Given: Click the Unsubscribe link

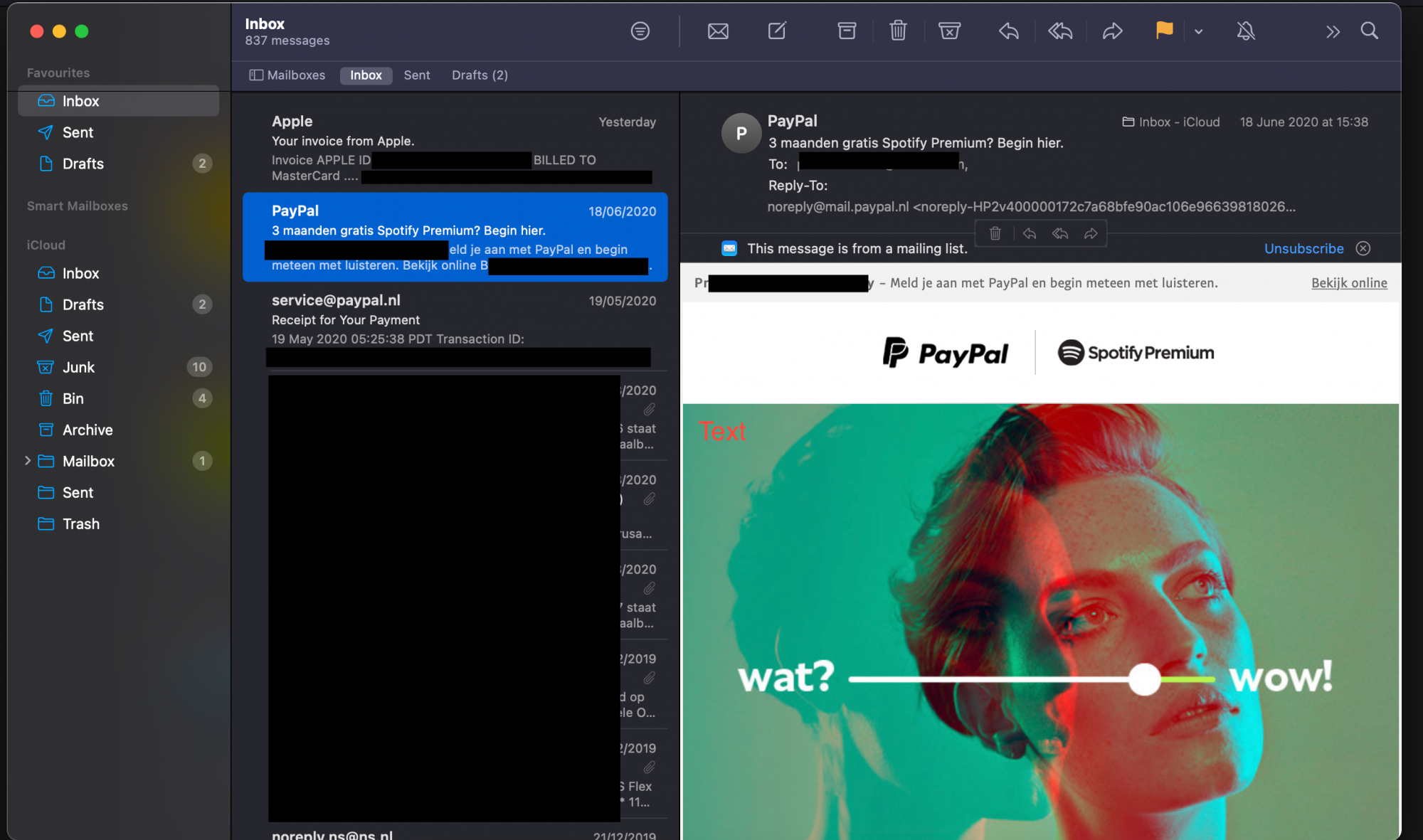Looking at the screenshot, I should pos(1303,248).
